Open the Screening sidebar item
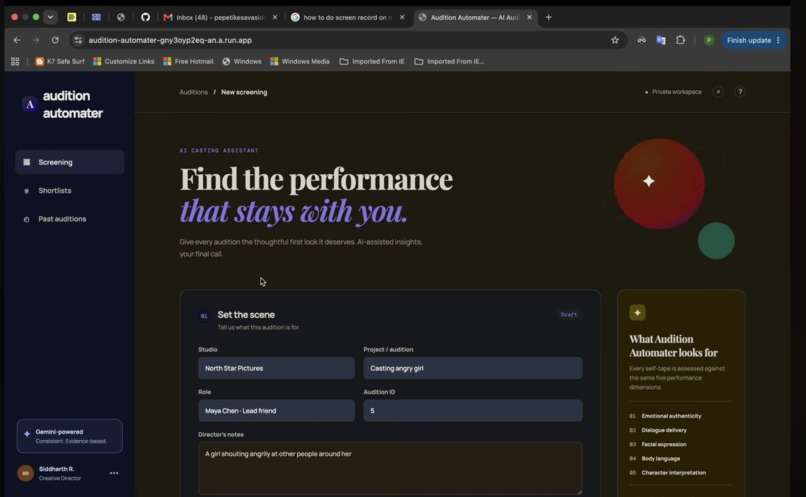 69,162
